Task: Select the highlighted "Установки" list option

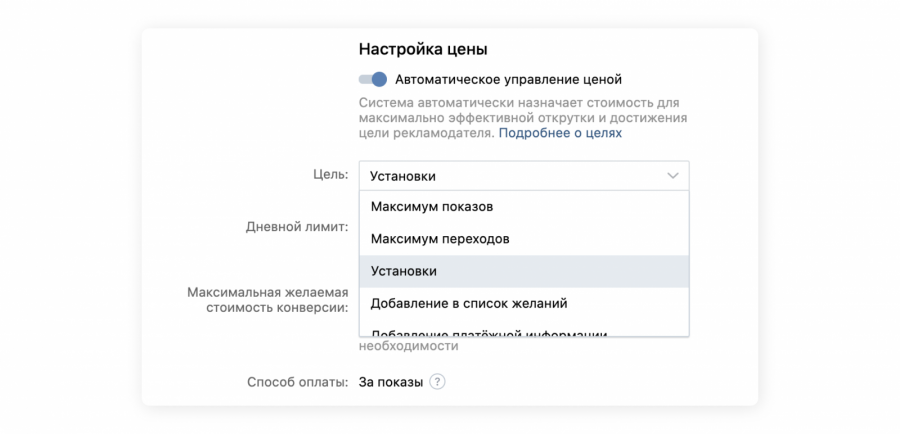Action: [404, 271]
